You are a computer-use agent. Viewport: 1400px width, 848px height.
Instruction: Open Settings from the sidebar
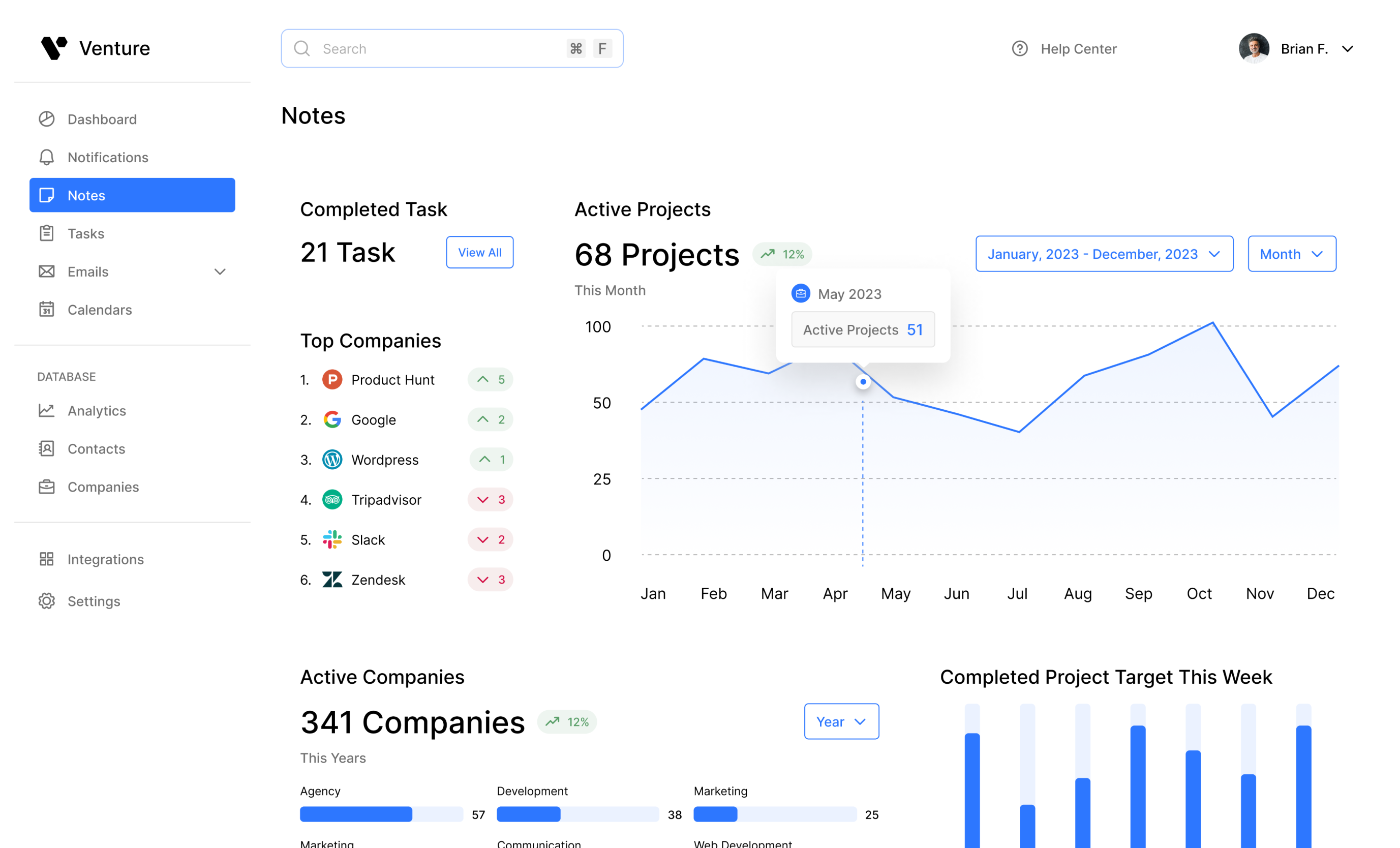click(94, 601)
